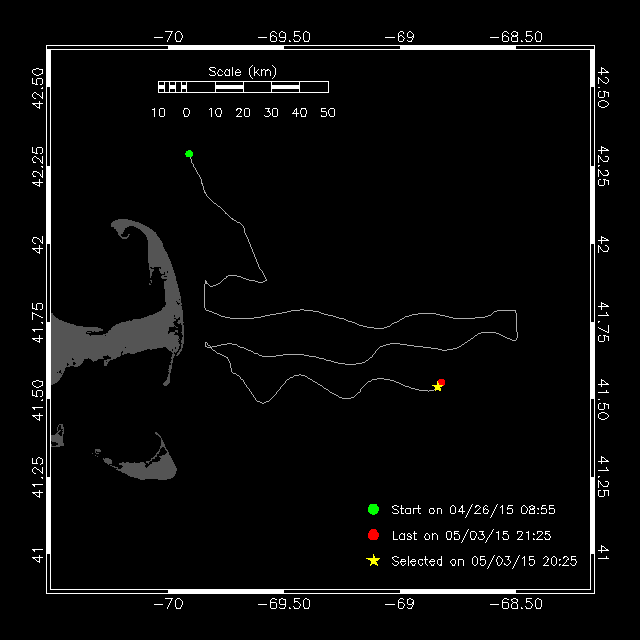This screenshot has height=640, width=640.
Task: Click the '41' right latitude label
Action: click(603, 553)
